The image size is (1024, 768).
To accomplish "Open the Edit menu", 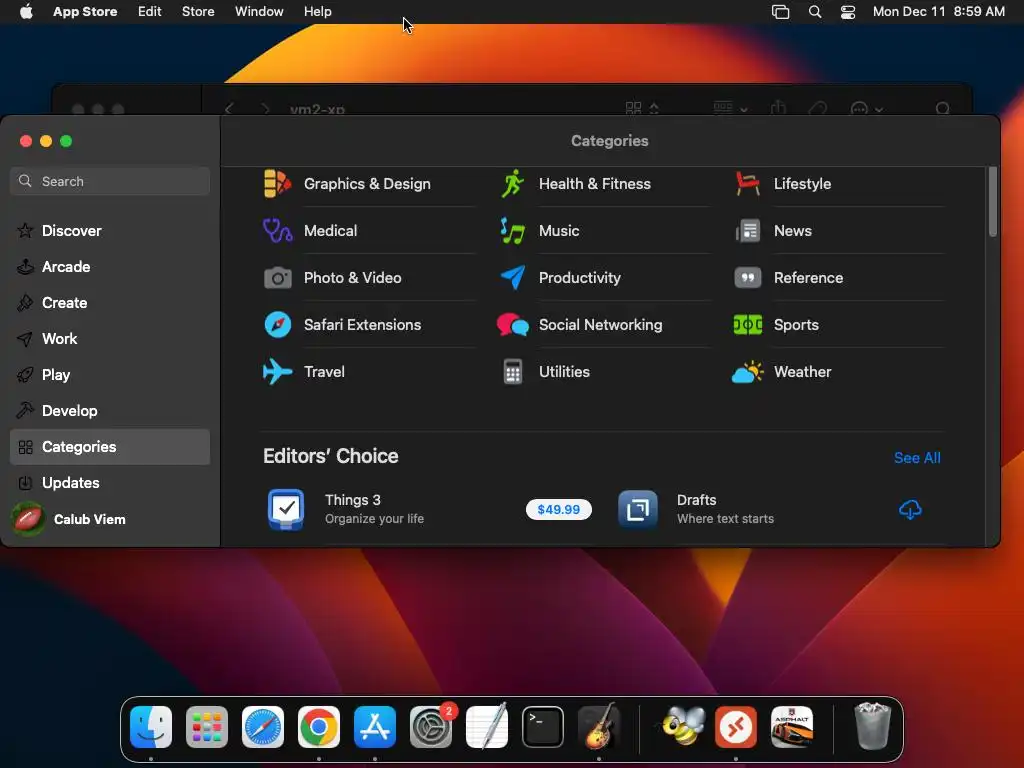I will click(150, 12).
